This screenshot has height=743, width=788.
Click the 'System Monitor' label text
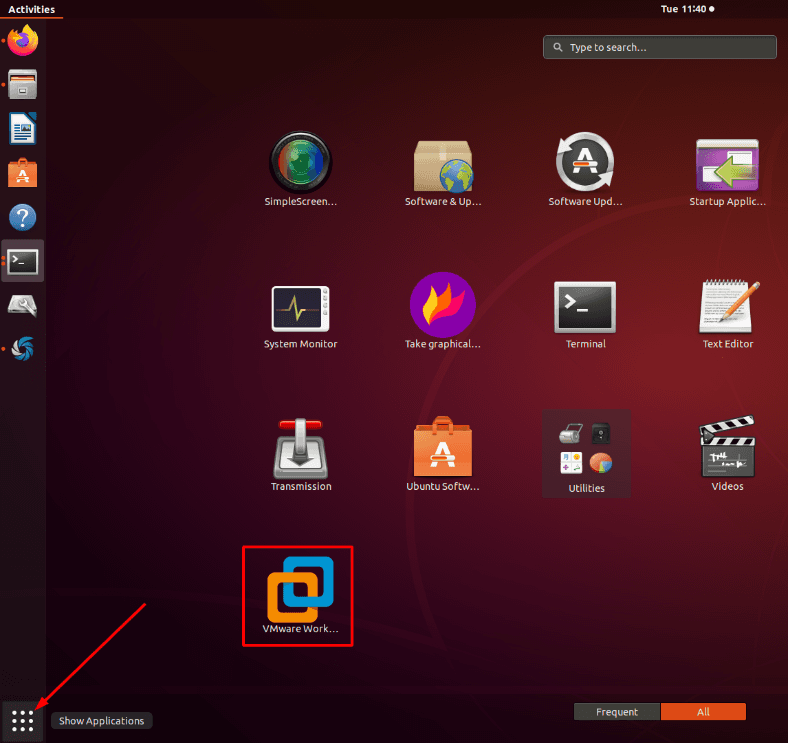[301, 344]
